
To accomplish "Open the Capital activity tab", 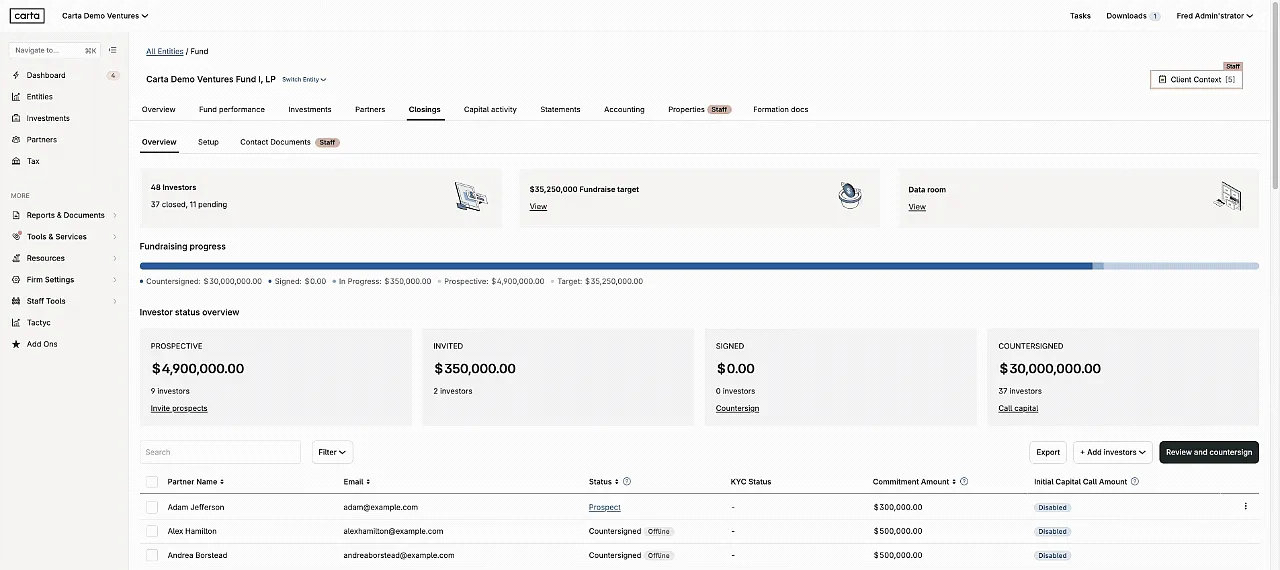I will [x=490, y=109].
